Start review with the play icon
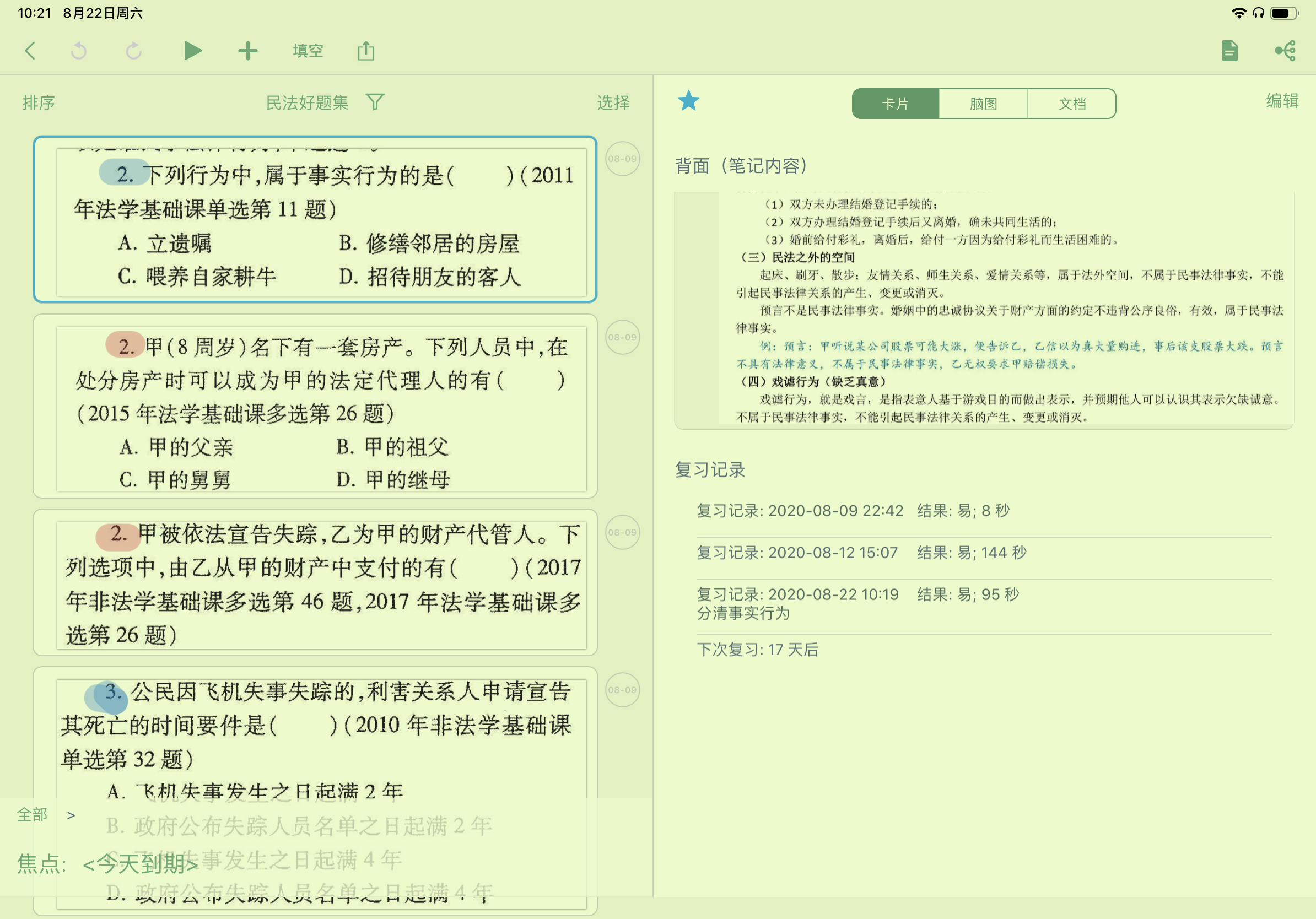The height and width of the screenshot is (919, 1316). pos(192,51)
